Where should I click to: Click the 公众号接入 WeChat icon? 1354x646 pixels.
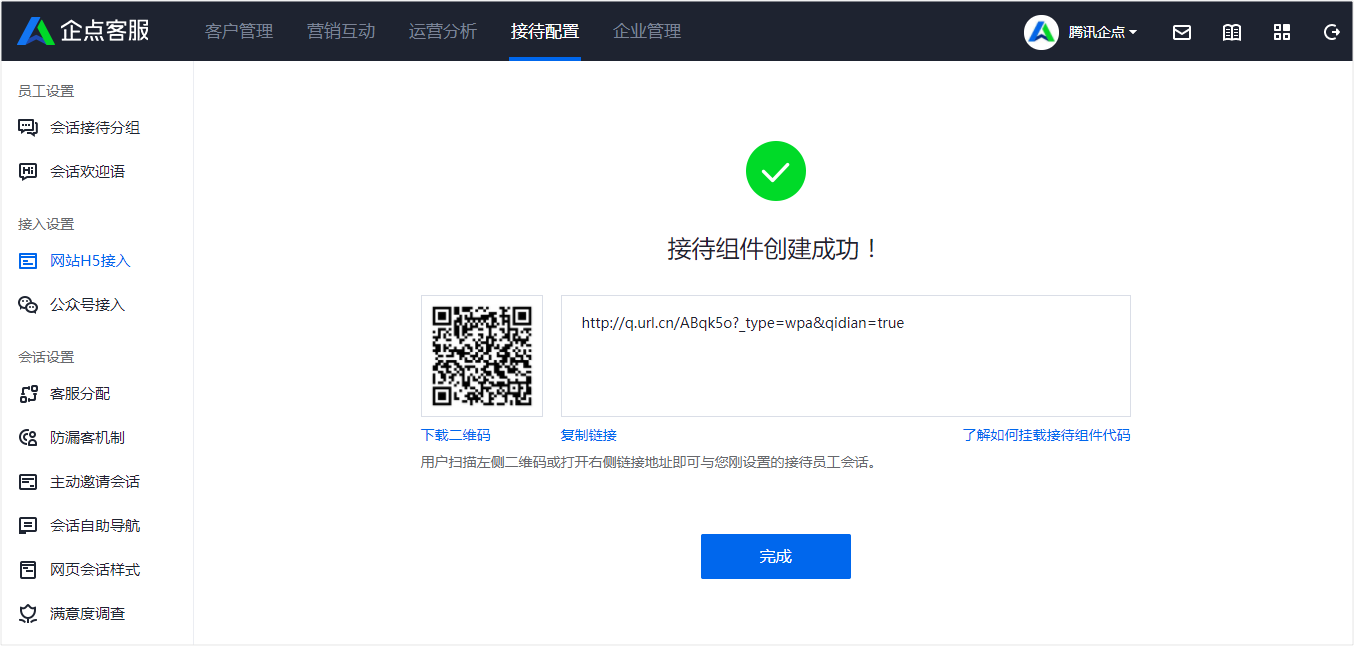point(28,305)
